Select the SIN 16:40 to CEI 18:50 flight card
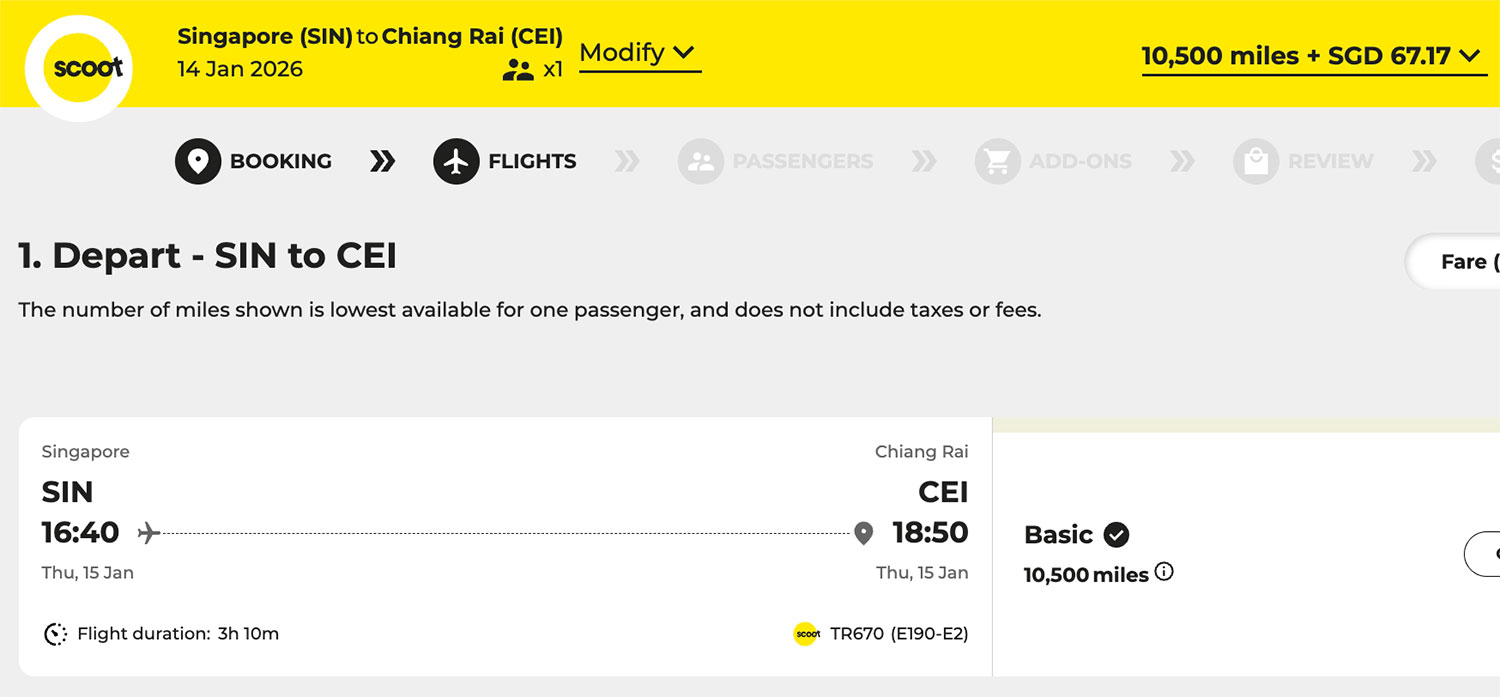 click(505, 546)
